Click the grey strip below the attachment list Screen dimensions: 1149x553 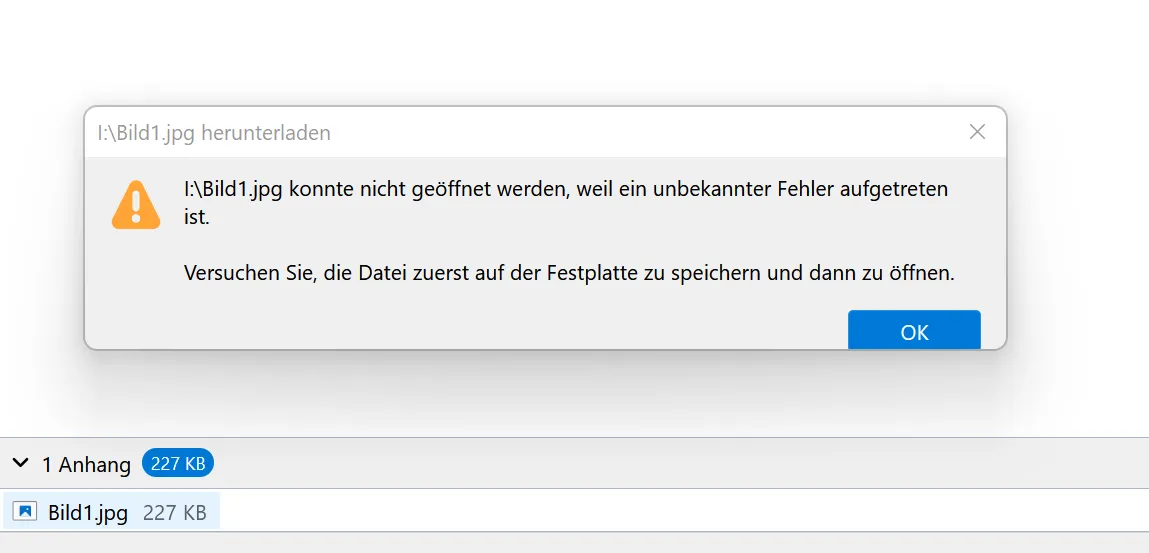574,543
